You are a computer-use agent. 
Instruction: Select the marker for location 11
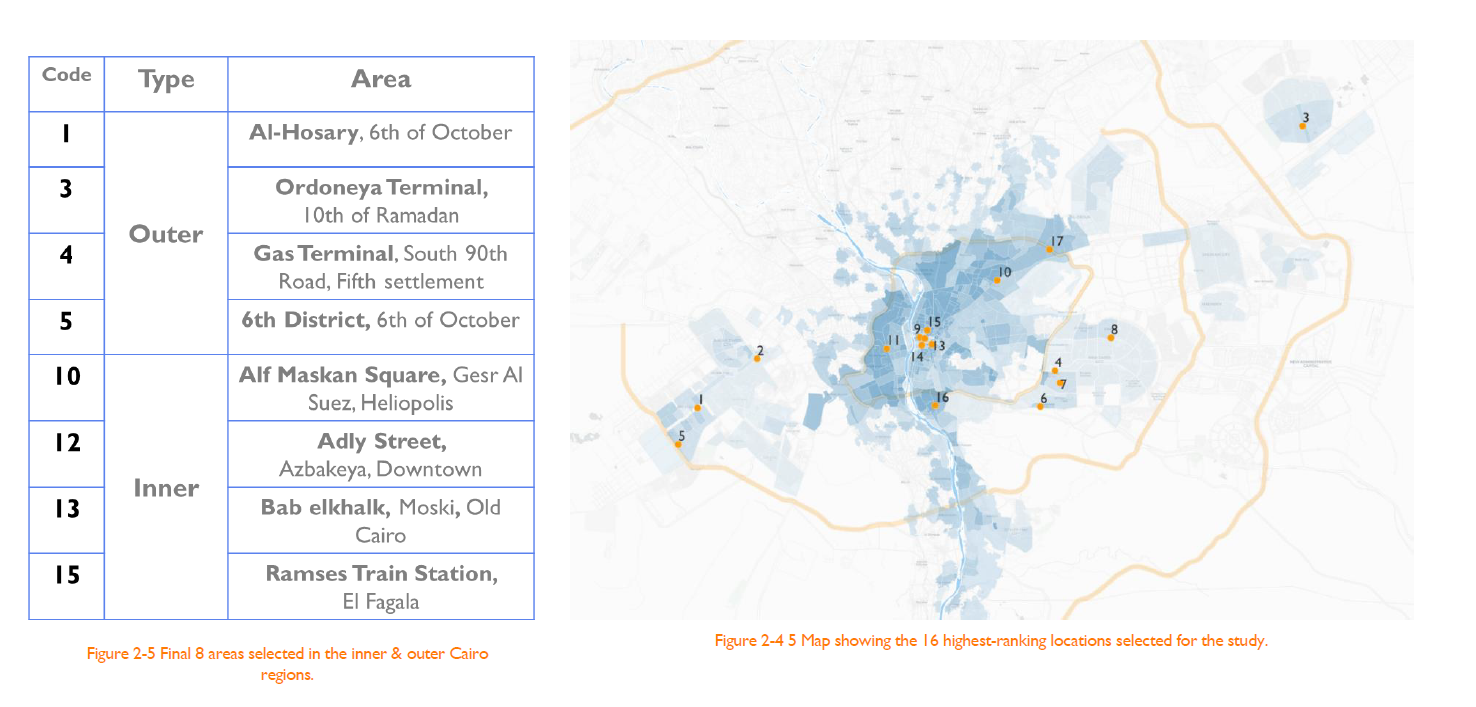point(886,348)
